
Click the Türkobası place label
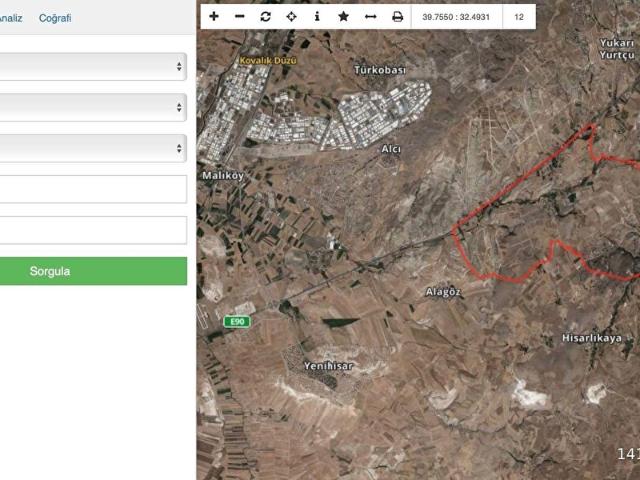(x=380, y=70)
